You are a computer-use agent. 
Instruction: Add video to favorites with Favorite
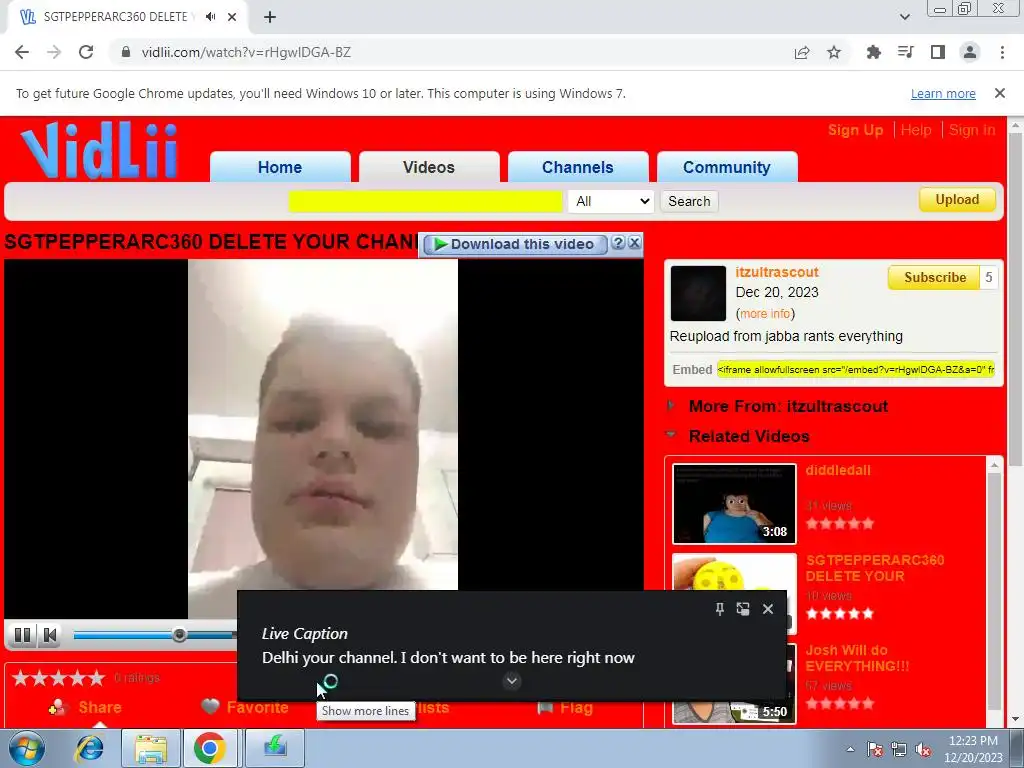[245, 707]
